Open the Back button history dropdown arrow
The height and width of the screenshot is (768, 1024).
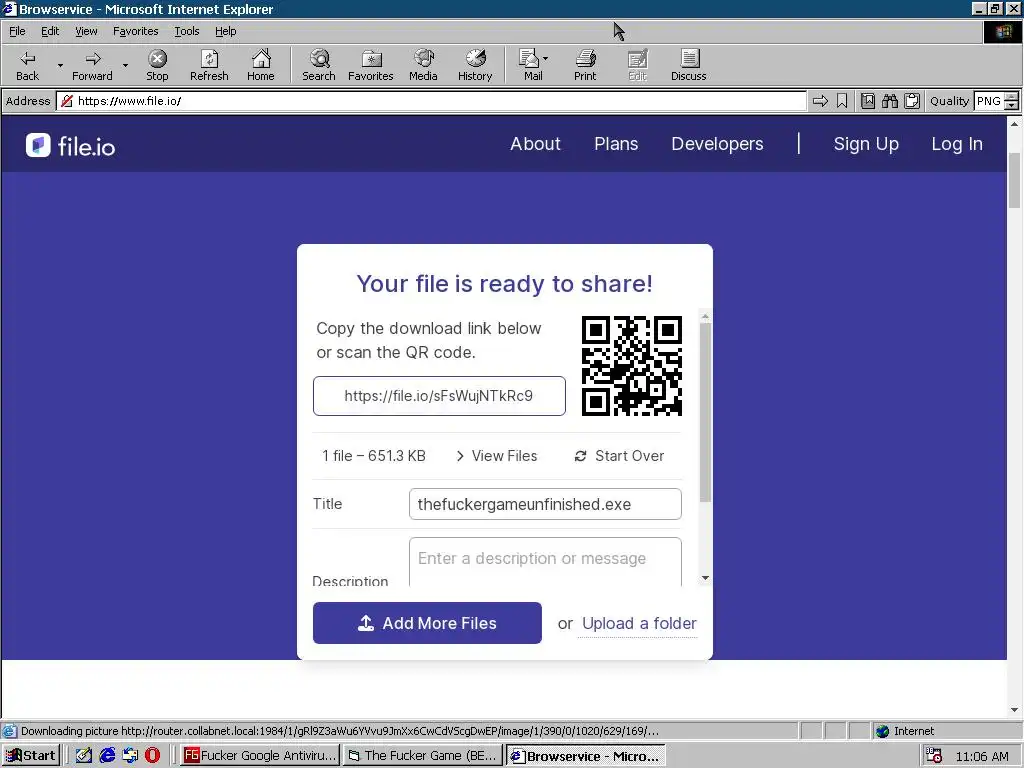click(x=60, y=65)
